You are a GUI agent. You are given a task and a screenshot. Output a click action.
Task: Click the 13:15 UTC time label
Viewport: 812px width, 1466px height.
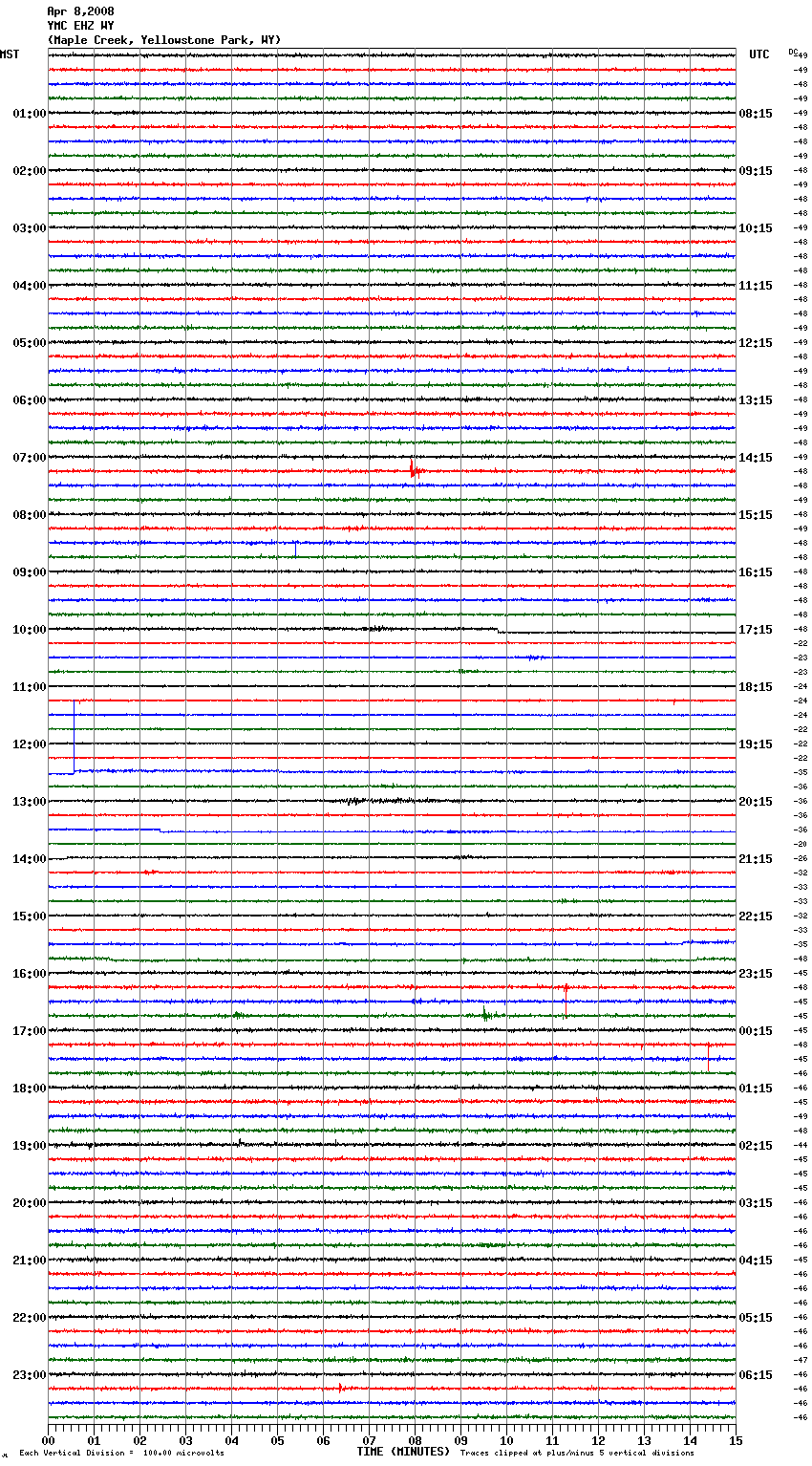[x=756, y=400]
